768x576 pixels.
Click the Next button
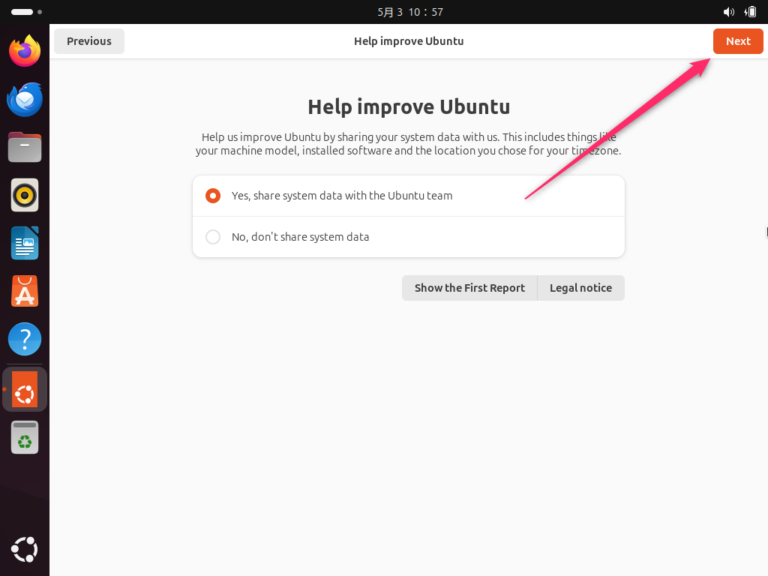(x=737, y=41)
